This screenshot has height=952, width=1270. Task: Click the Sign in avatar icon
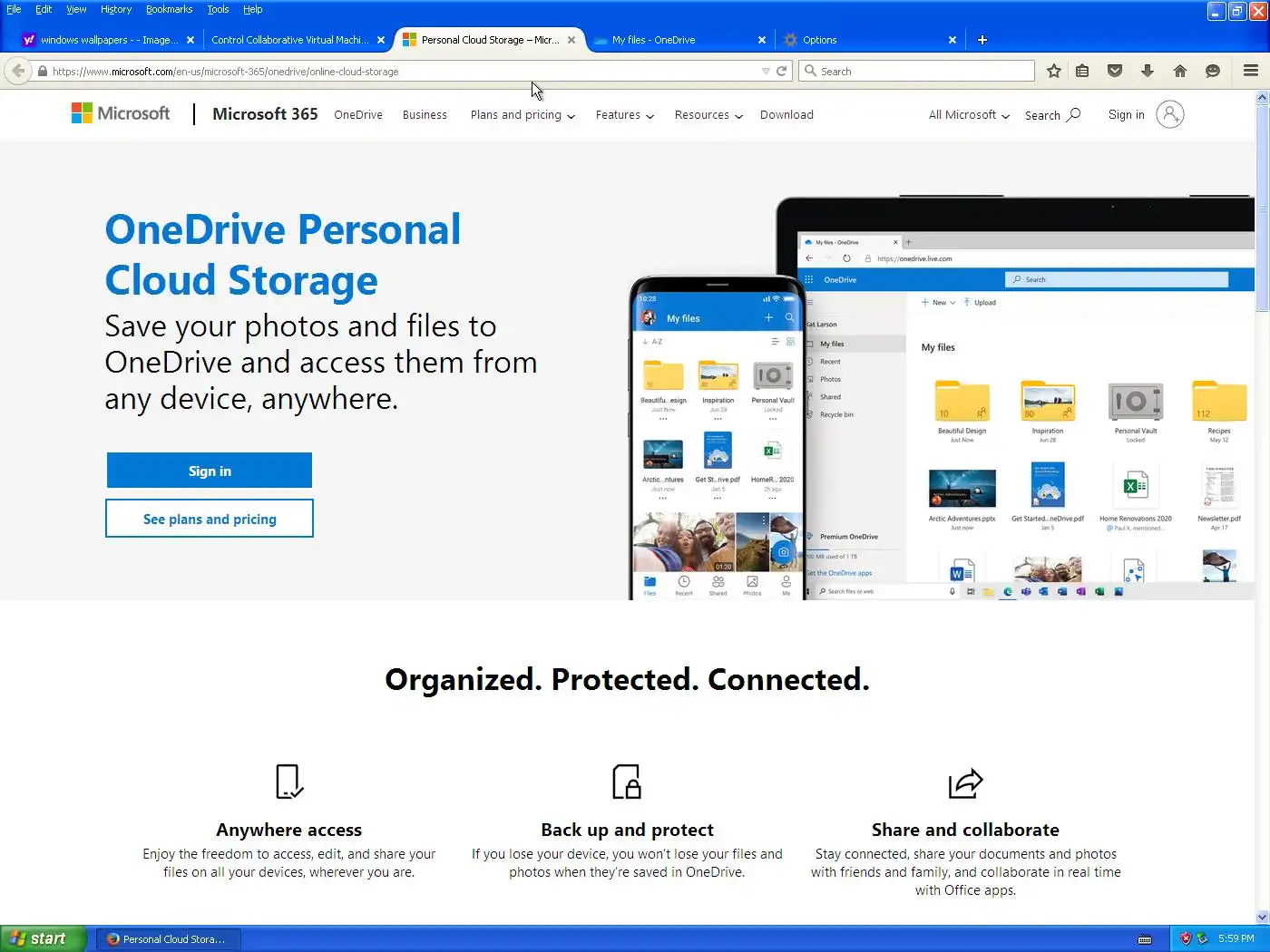click(x=1170, y=114)
